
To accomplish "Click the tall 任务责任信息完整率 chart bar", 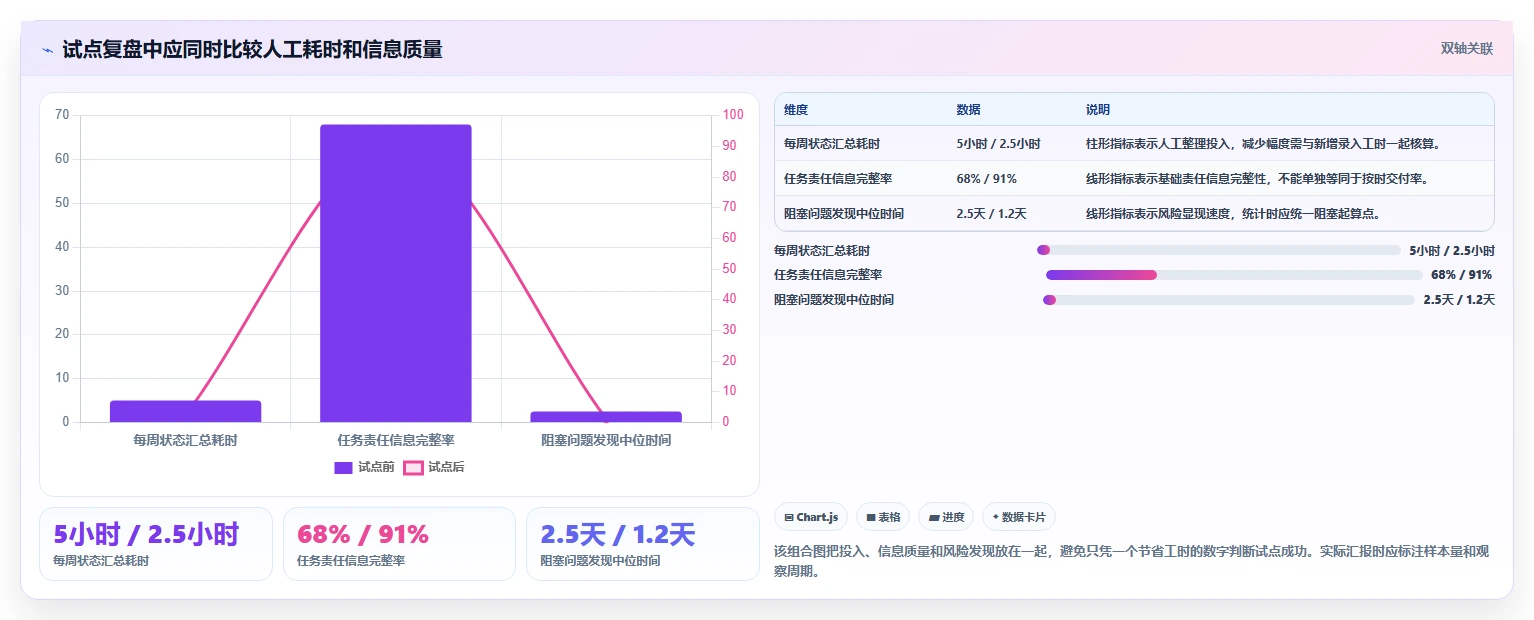I will [396, 273].
